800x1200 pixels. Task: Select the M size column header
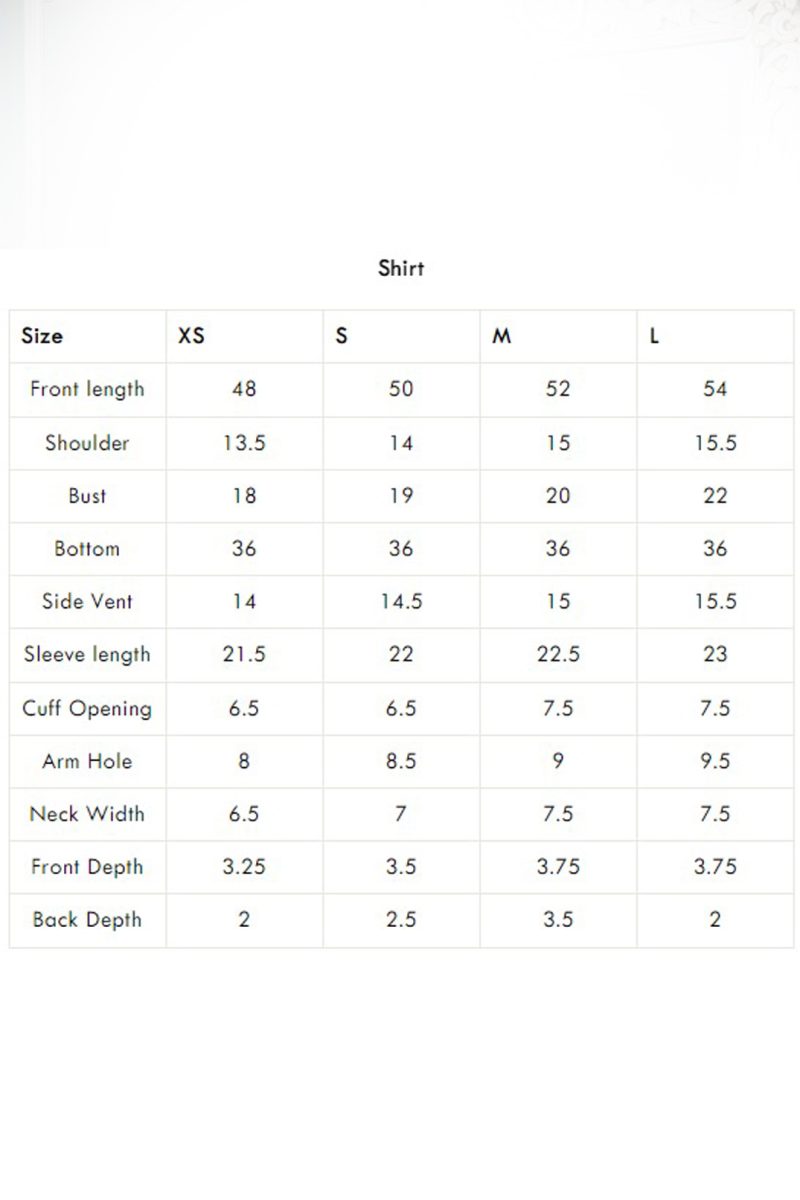(x=502, y=336)
